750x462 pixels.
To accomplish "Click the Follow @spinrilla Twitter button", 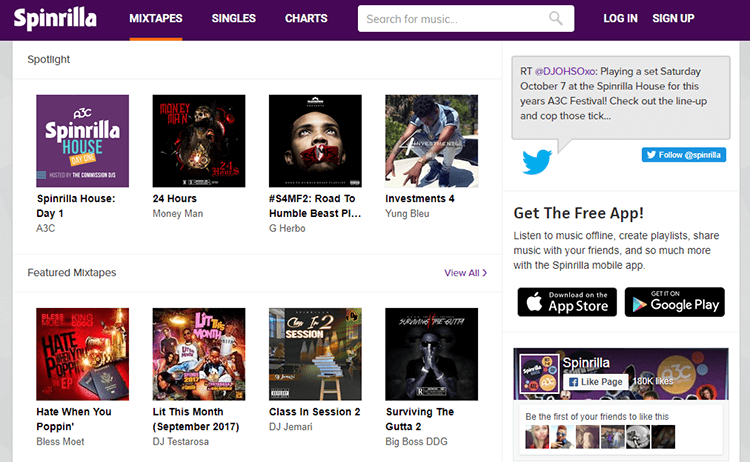I will 684,155.
